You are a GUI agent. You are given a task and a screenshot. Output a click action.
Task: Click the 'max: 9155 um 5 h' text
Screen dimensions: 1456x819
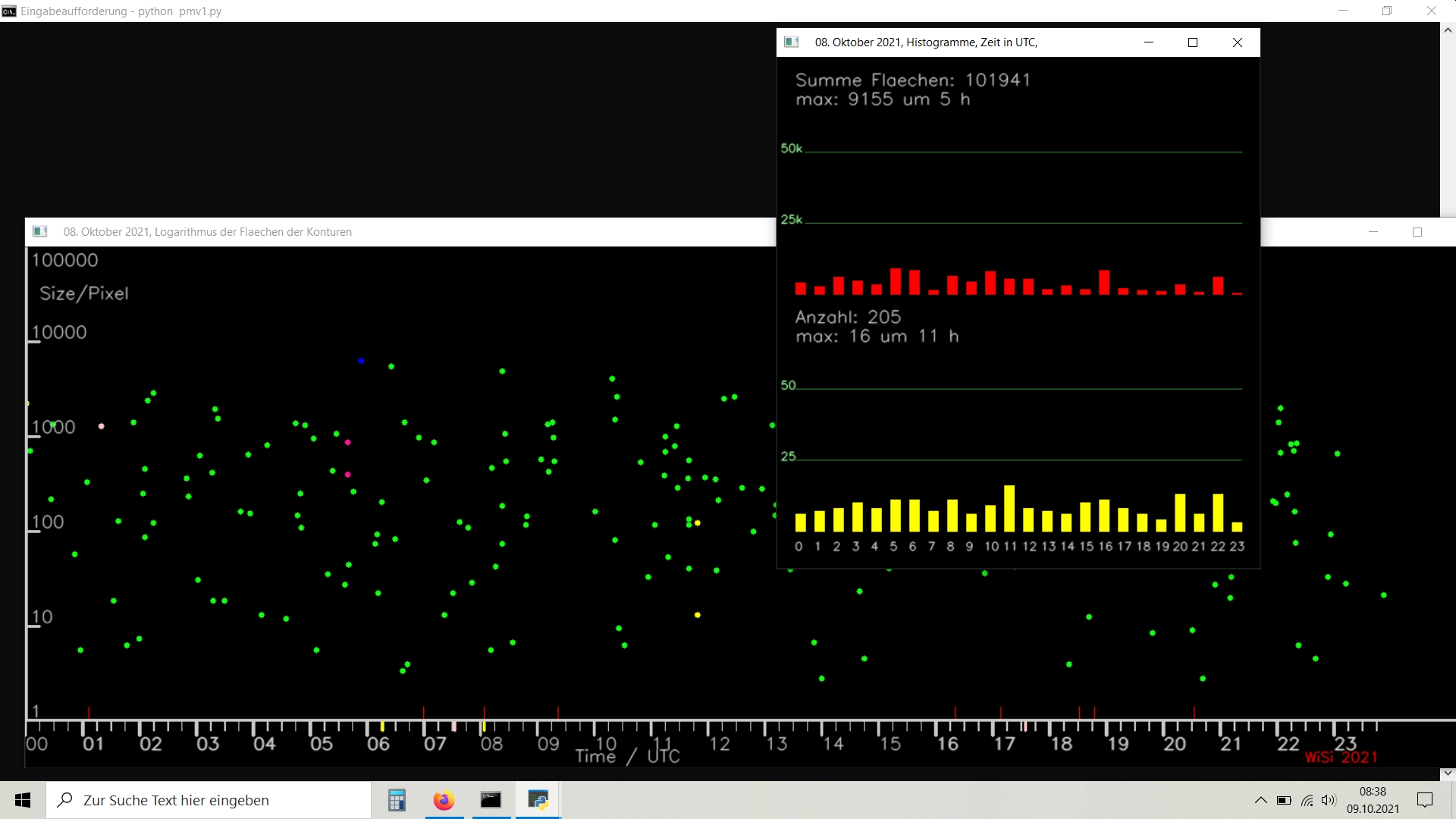(x=883, y=99)
